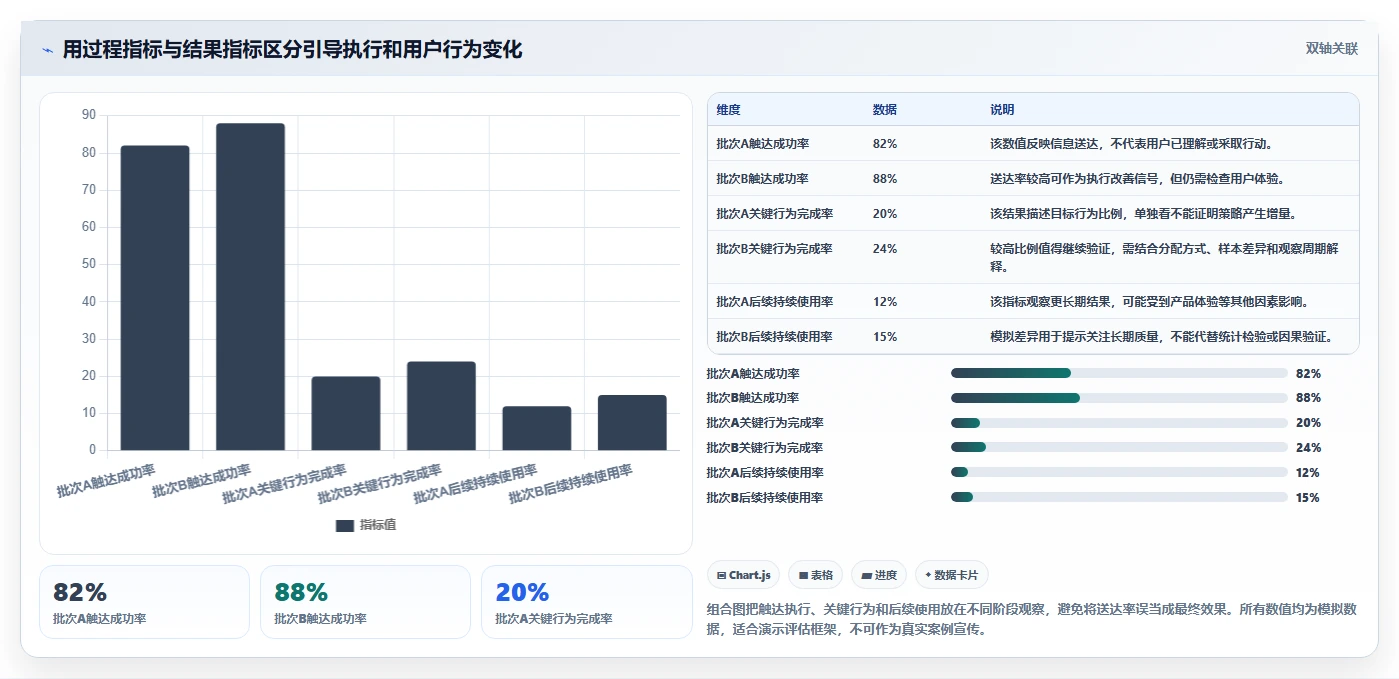Screen dimensions: 1399x679
Task: Click the 维度 column header
Action: (729, 110)
